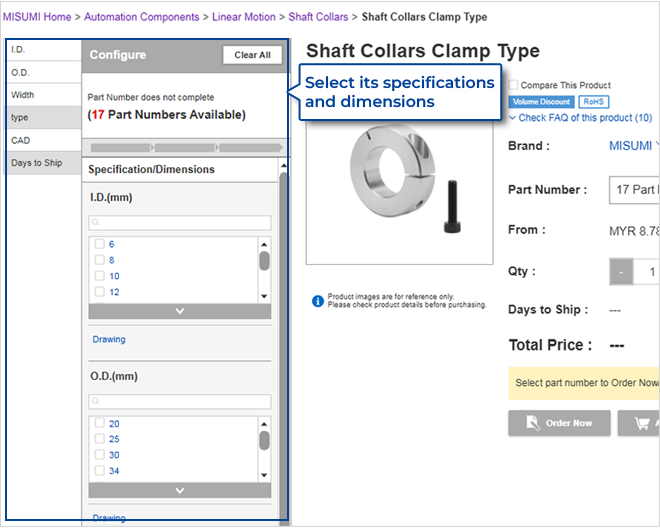Focus the I.D.(mm) search field

(x=179, y=223)
